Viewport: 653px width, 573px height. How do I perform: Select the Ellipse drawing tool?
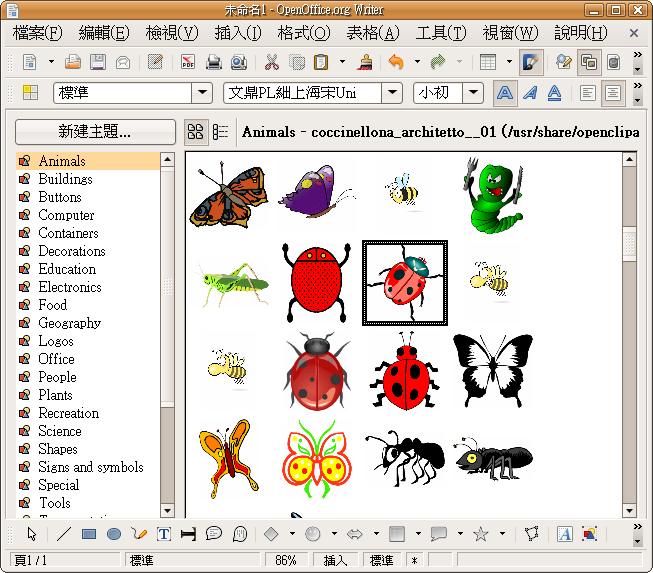point(114,534)
